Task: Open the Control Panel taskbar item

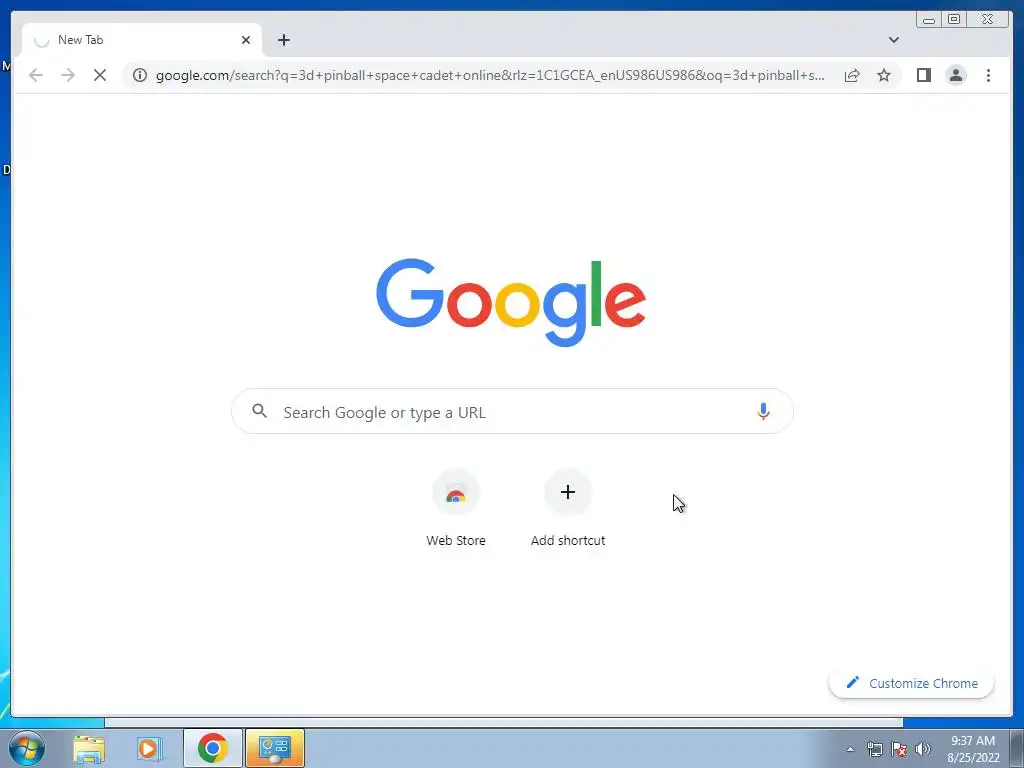Action: 275,748
